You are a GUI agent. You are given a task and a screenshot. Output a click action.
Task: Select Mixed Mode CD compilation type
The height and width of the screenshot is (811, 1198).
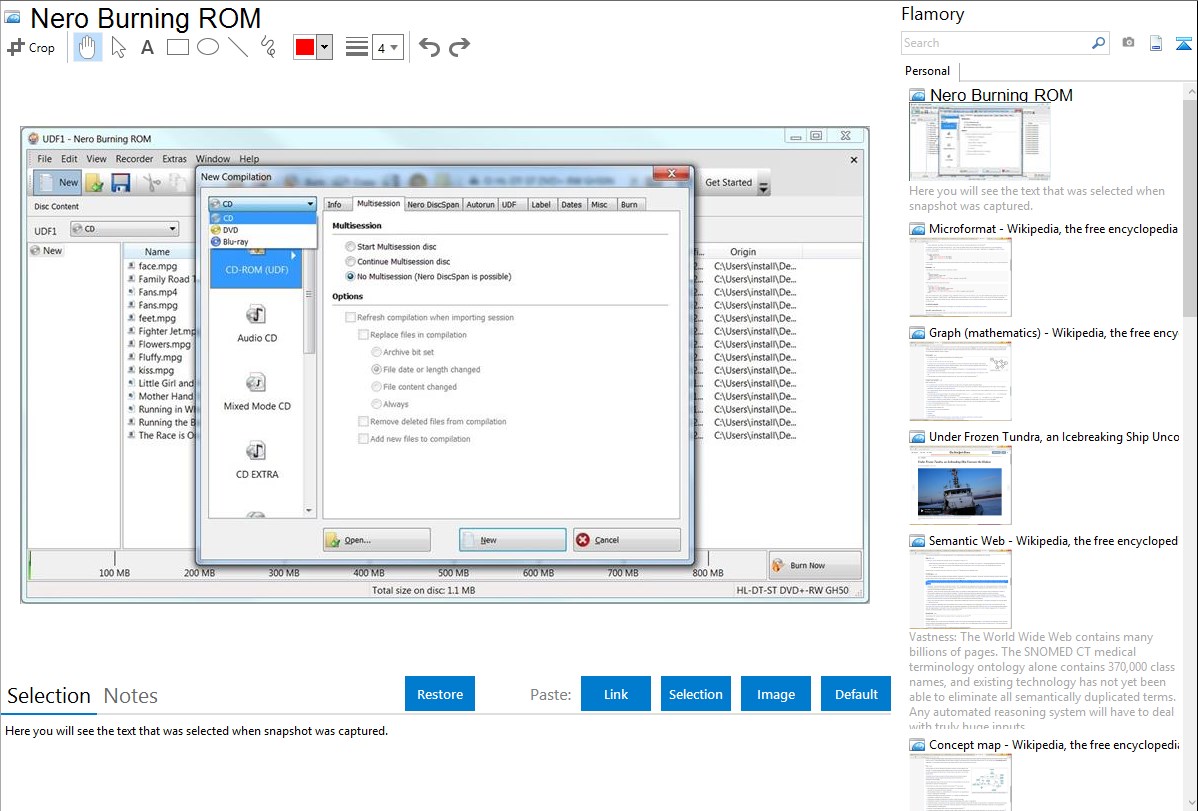pos(257,391)
